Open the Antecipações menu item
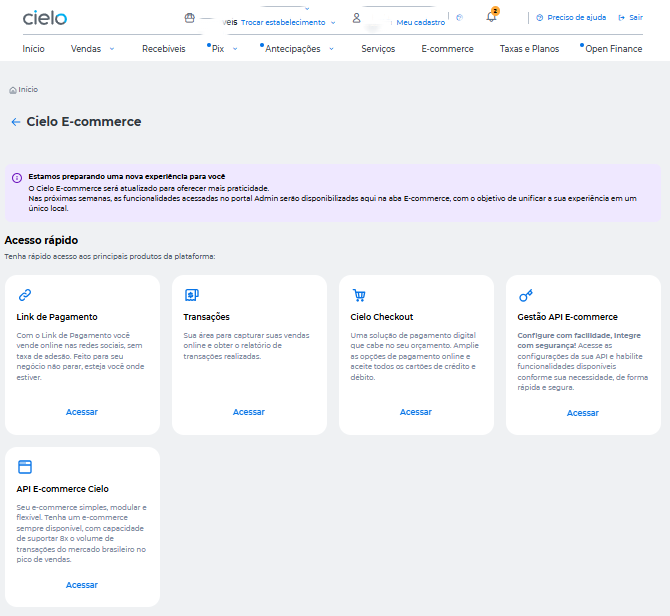This screenshot has height=616, width=670. click(293, 49)
